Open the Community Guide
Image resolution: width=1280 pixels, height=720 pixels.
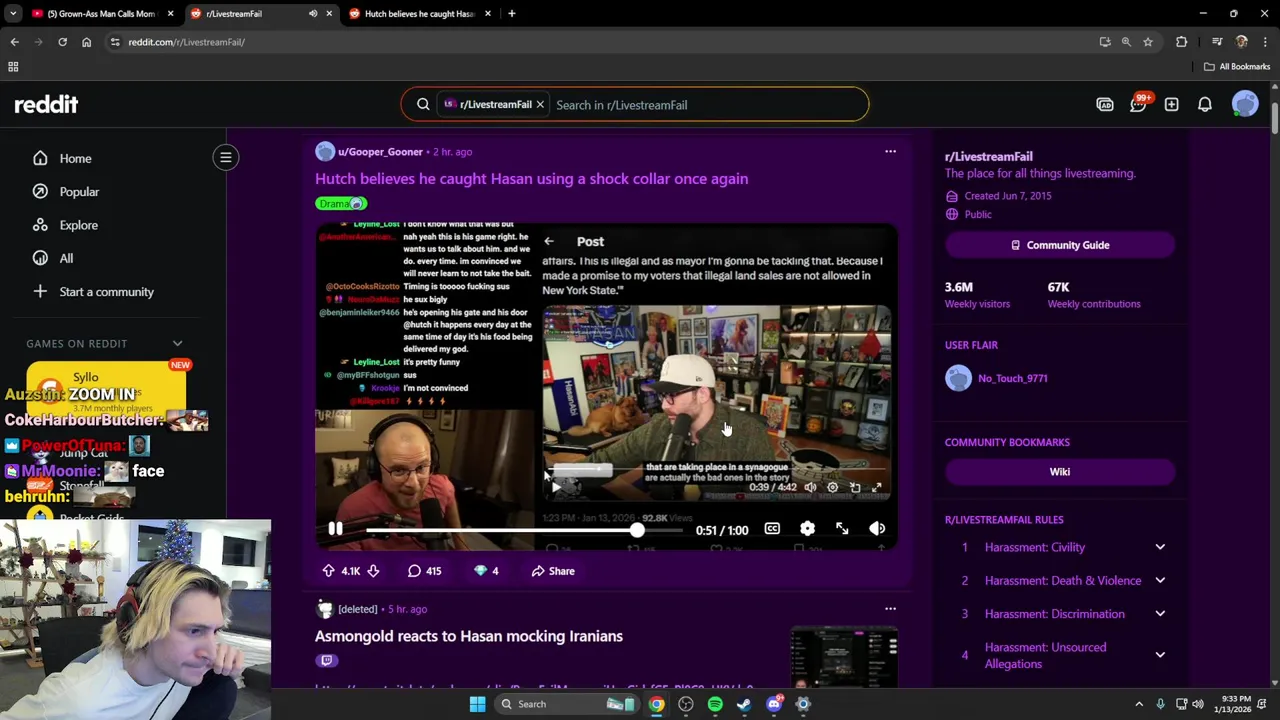coord(1059,245)
